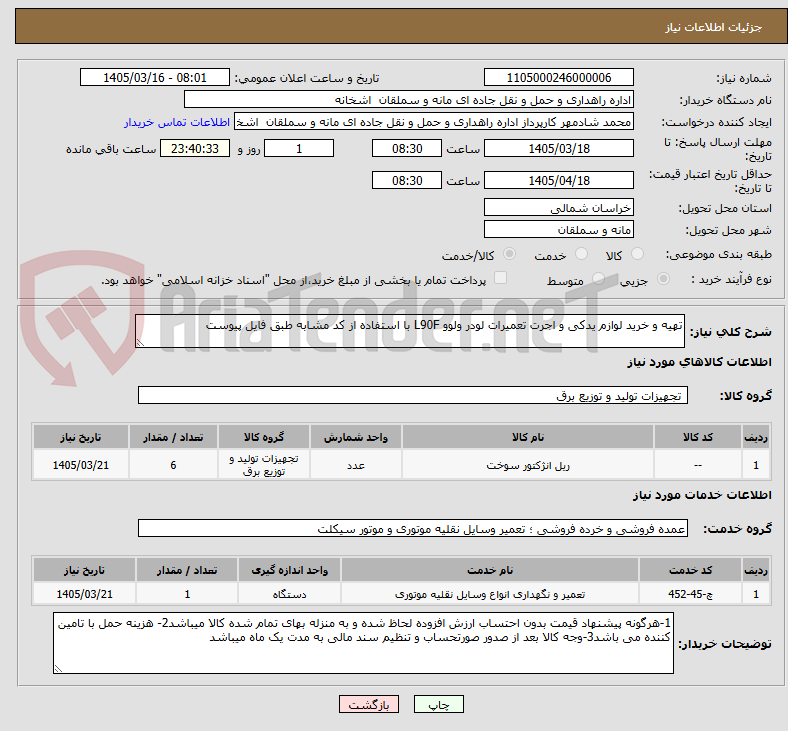The image size is (788, 731).
Task: Click goods need date 1405/03/21
Action: [x=81, y=465]
